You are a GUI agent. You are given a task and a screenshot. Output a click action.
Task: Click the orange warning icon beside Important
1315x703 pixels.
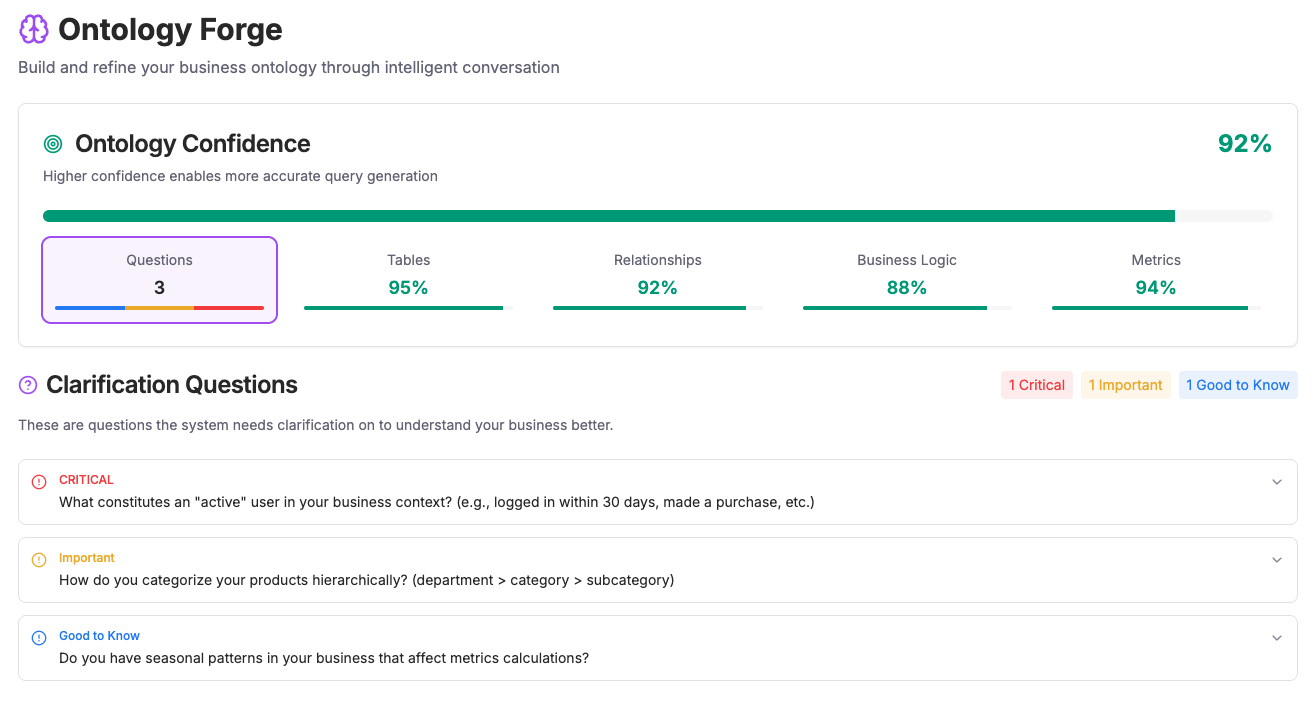pos(40,558)
